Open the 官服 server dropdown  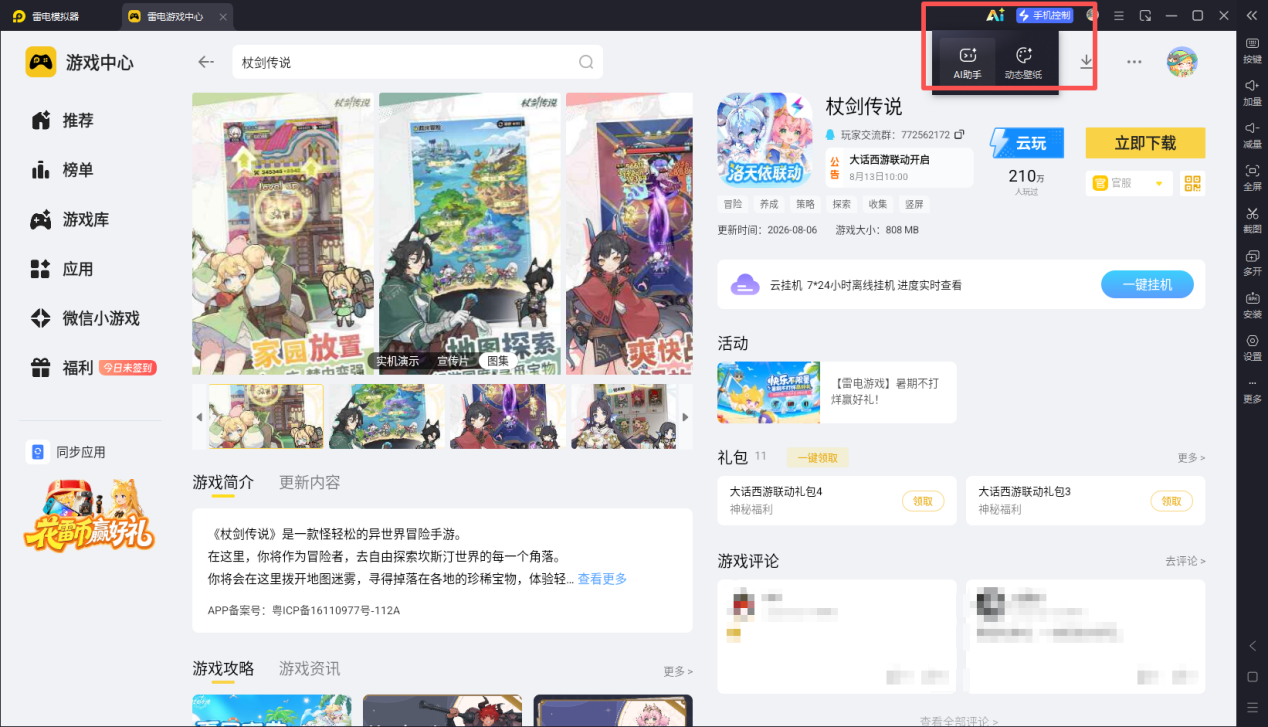point(1129,183)
